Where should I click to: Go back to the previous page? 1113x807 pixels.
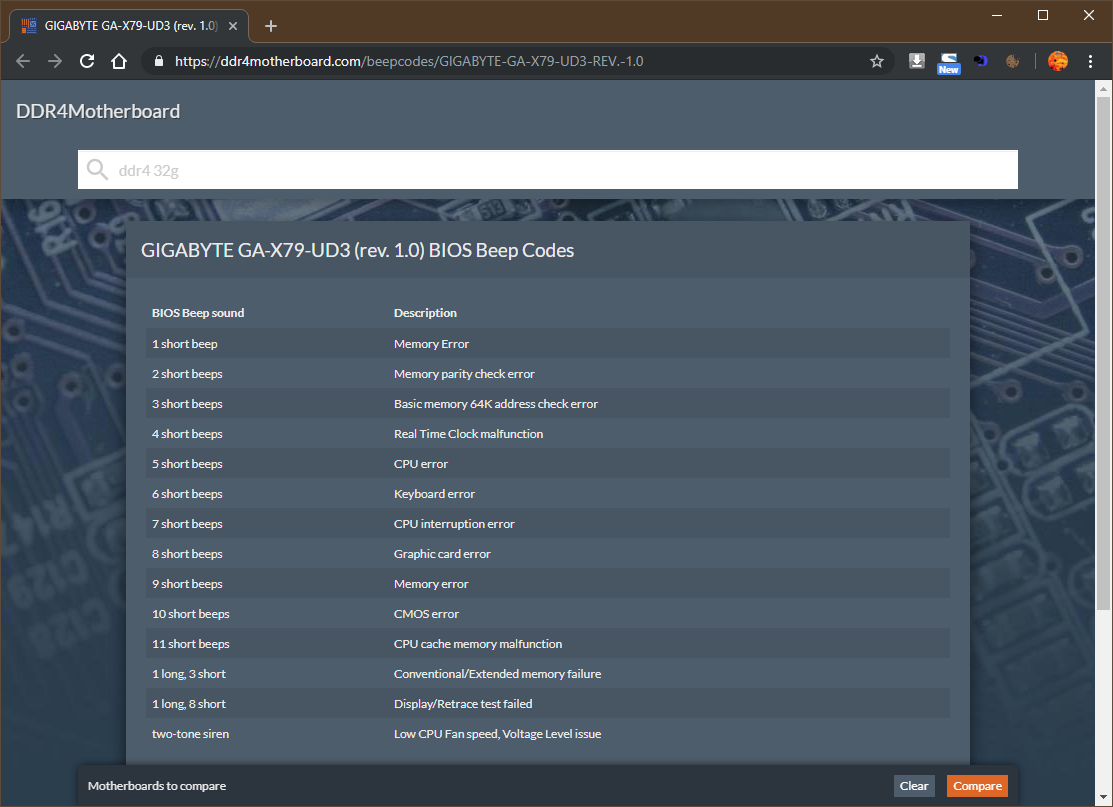pos(23,61)
